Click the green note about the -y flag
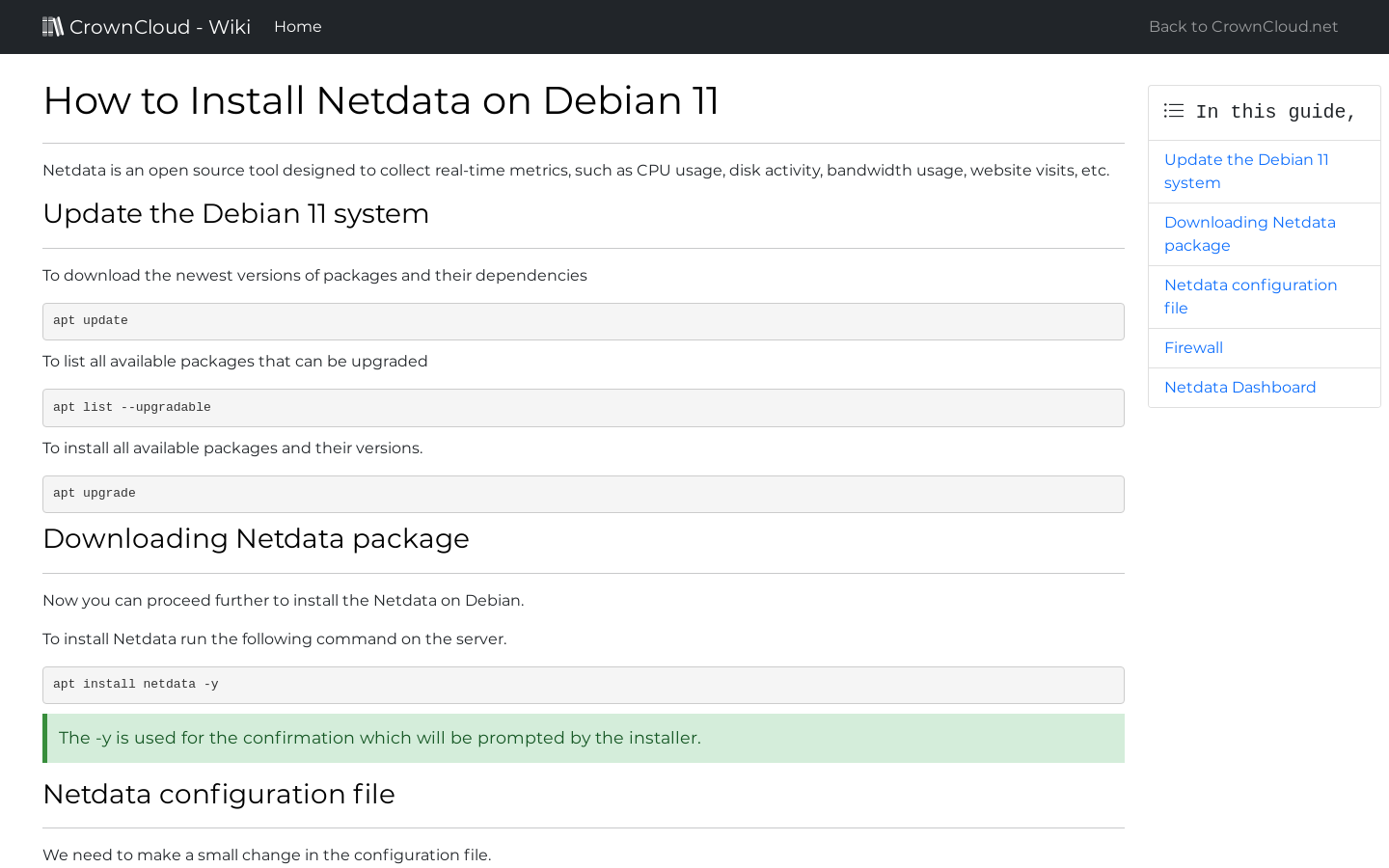Screen dimensions: 1389x868 [x=584, y=739]
